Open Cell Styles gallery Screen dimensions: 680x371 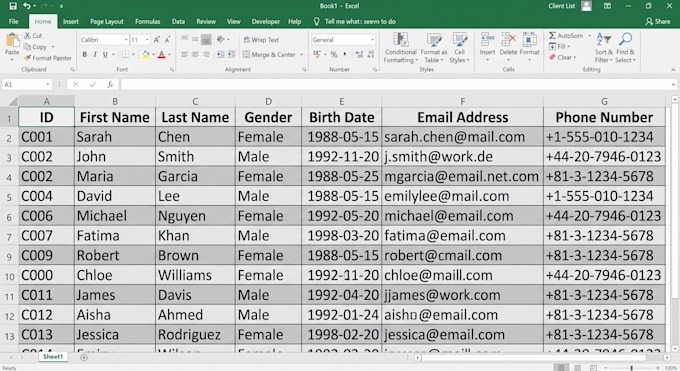459,48
